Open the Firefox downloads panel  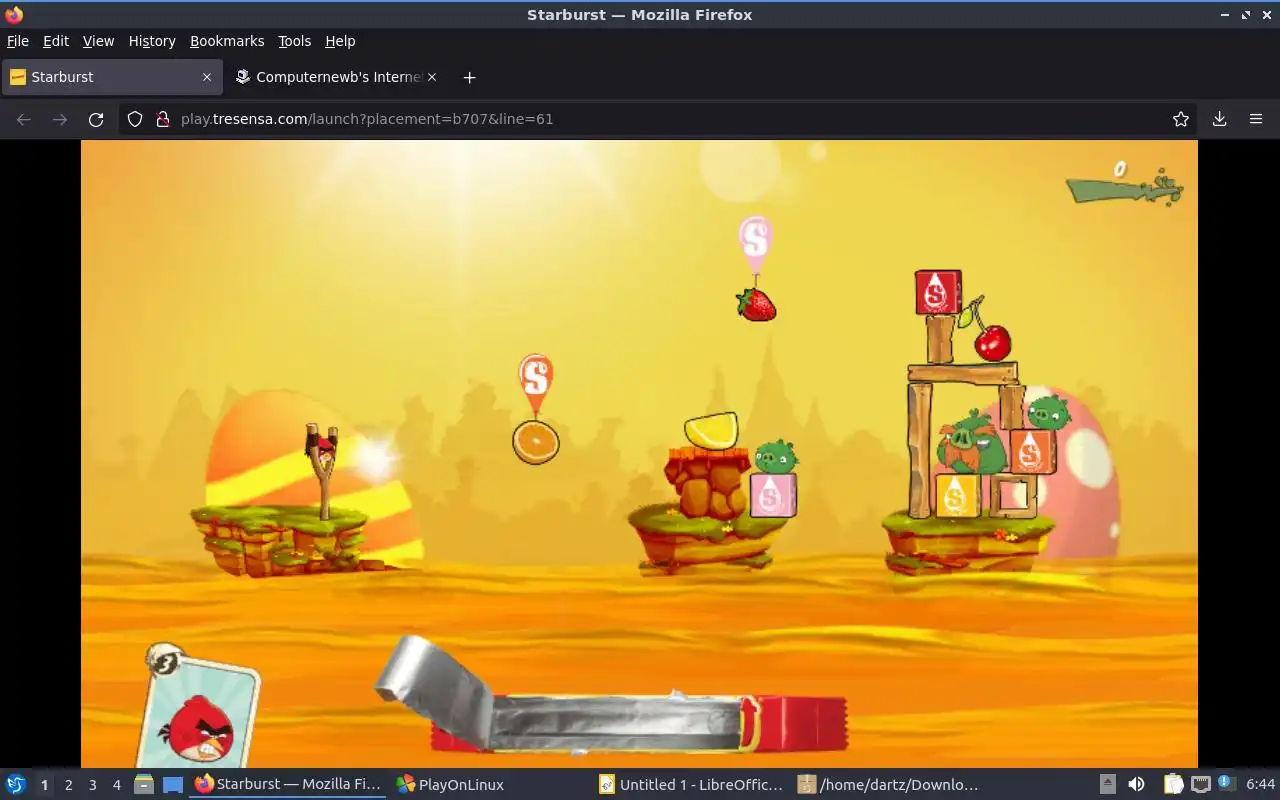point(1219,119)
